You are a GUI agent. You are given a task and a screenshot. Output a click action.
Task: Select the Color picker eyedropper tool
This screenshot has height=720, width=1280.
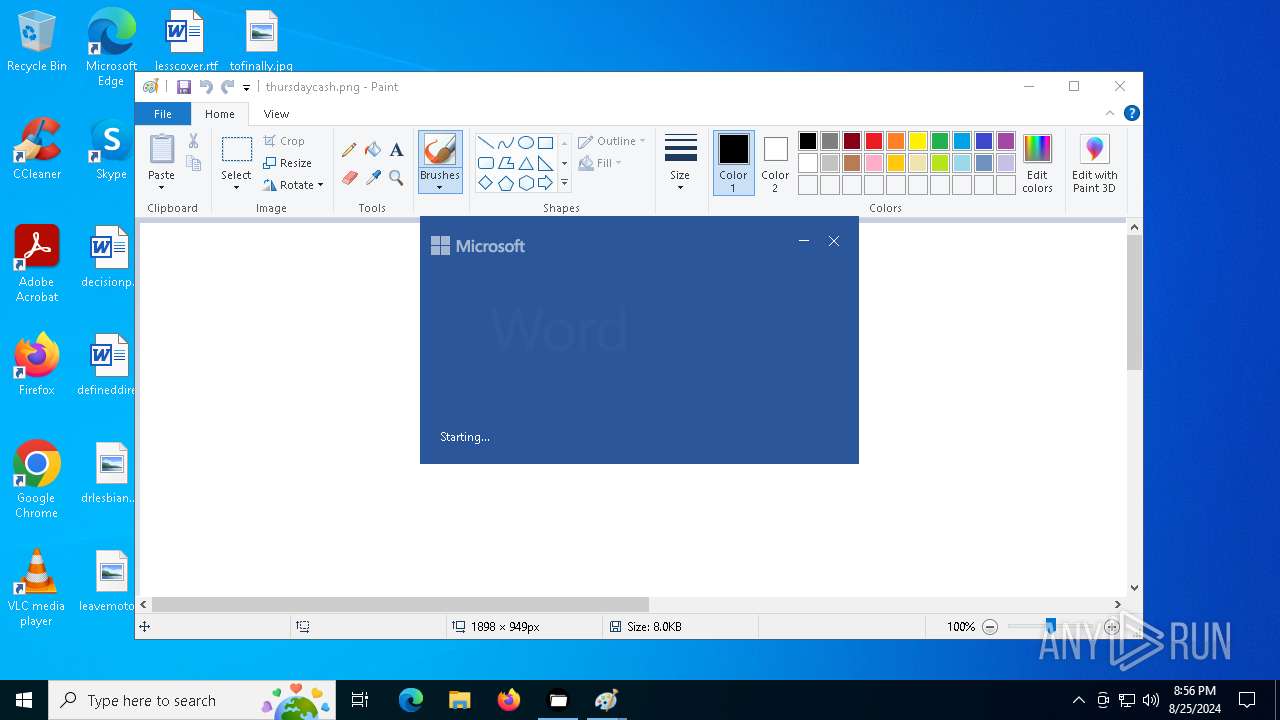coord(373,178)
